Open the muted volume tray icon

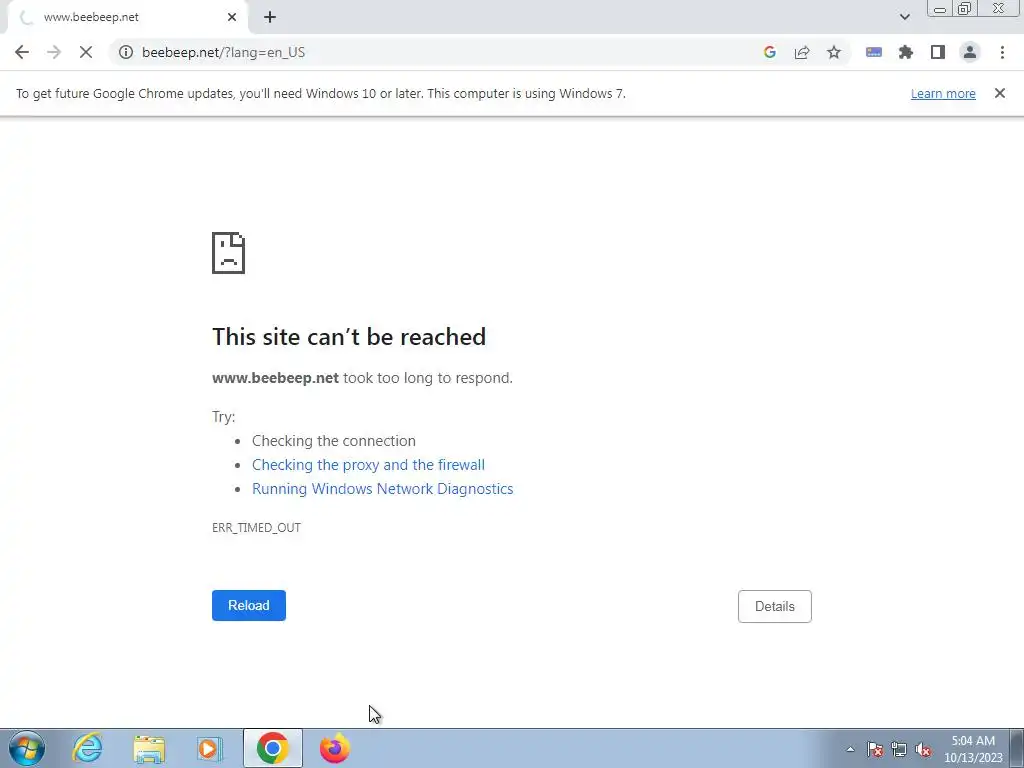tap(923, 749)
